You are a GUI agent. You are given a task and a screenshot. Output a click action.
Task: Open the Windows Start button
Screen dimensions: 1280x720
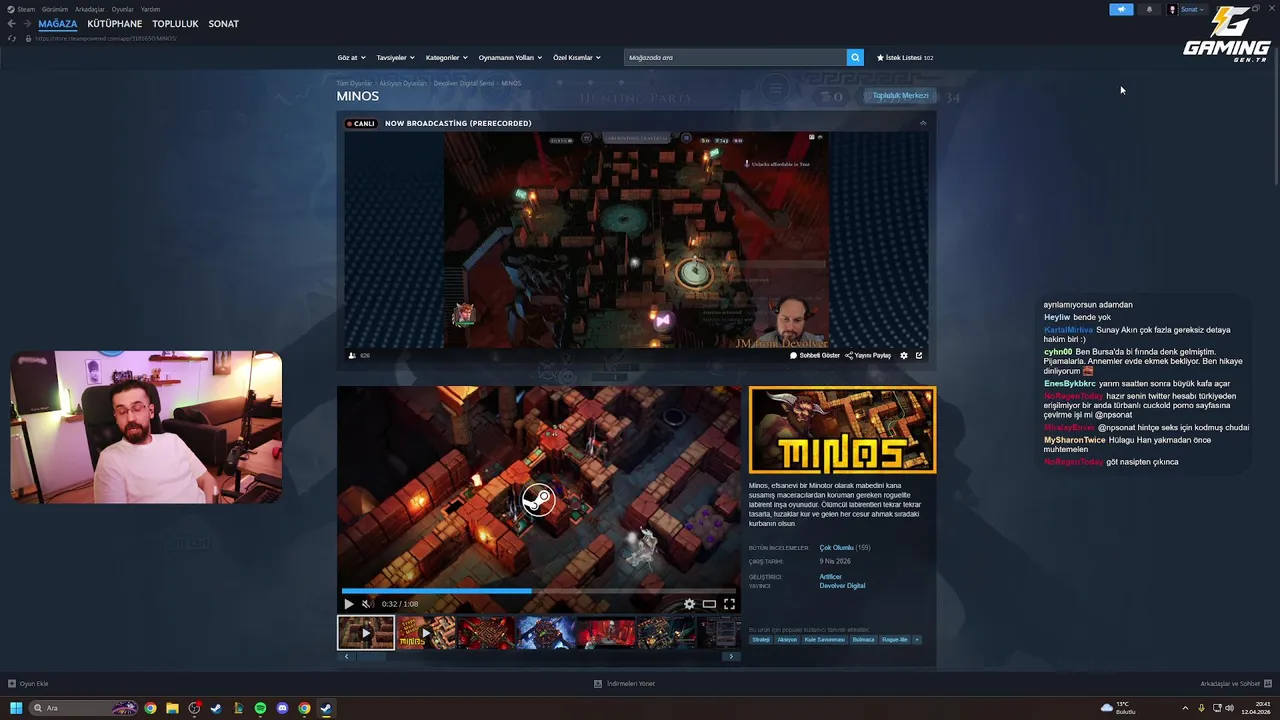[x=16, y=708]
